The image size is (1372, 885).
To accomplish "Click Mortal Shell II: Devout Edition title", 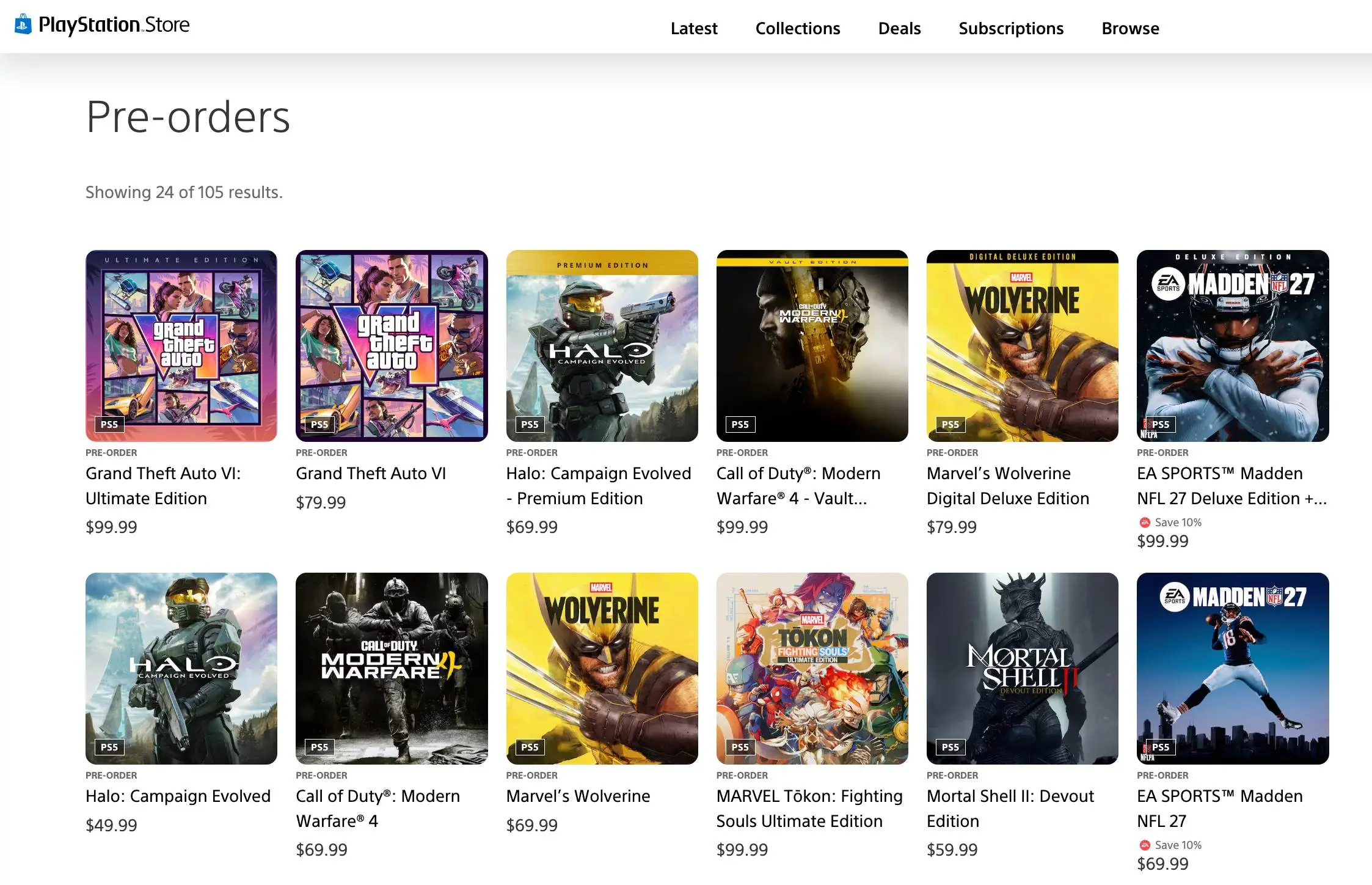I will pos(1010,809).
